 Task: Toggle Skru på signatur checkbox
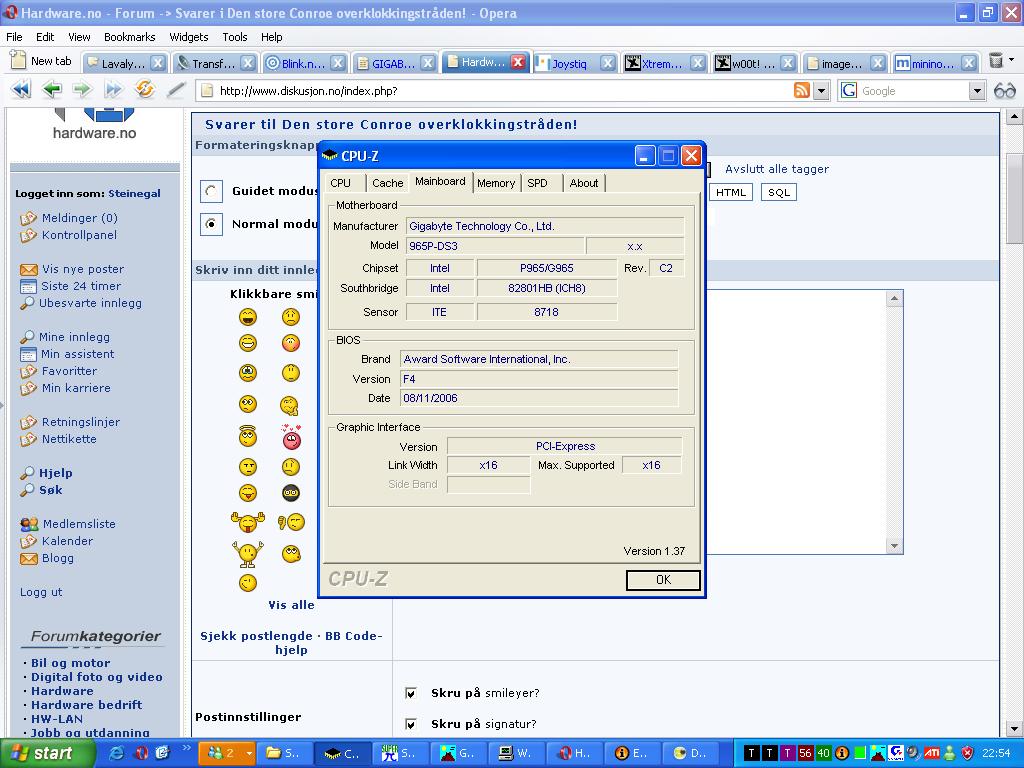click(x=411, y=724)
